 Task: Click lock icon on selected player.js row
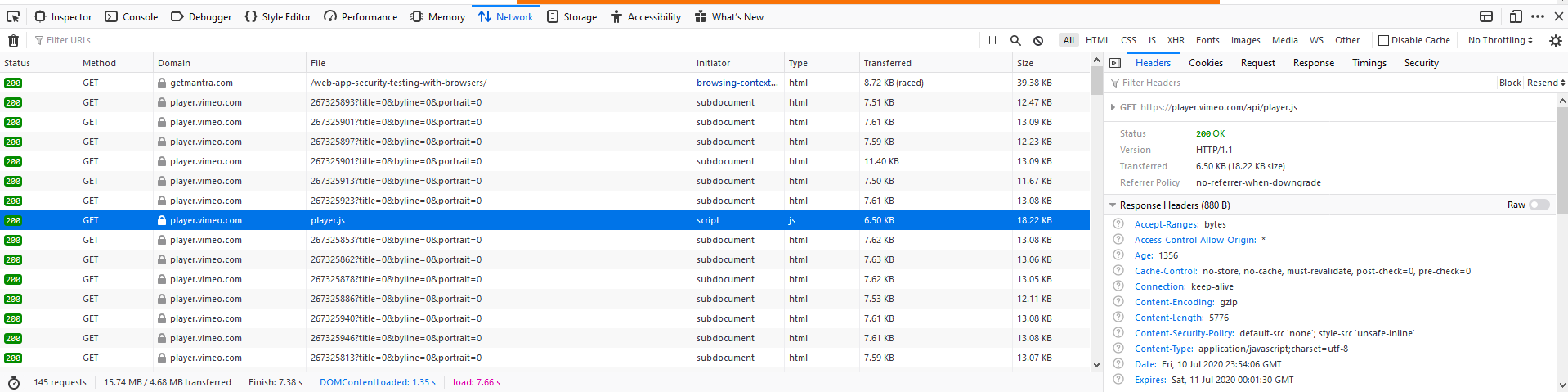tap(162, 220)
